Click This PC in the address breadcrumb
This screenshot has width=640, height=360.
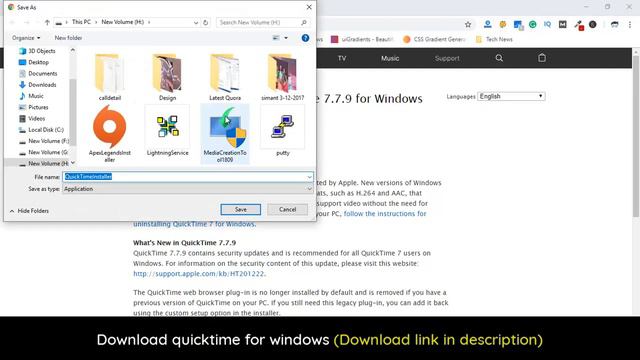81,22
